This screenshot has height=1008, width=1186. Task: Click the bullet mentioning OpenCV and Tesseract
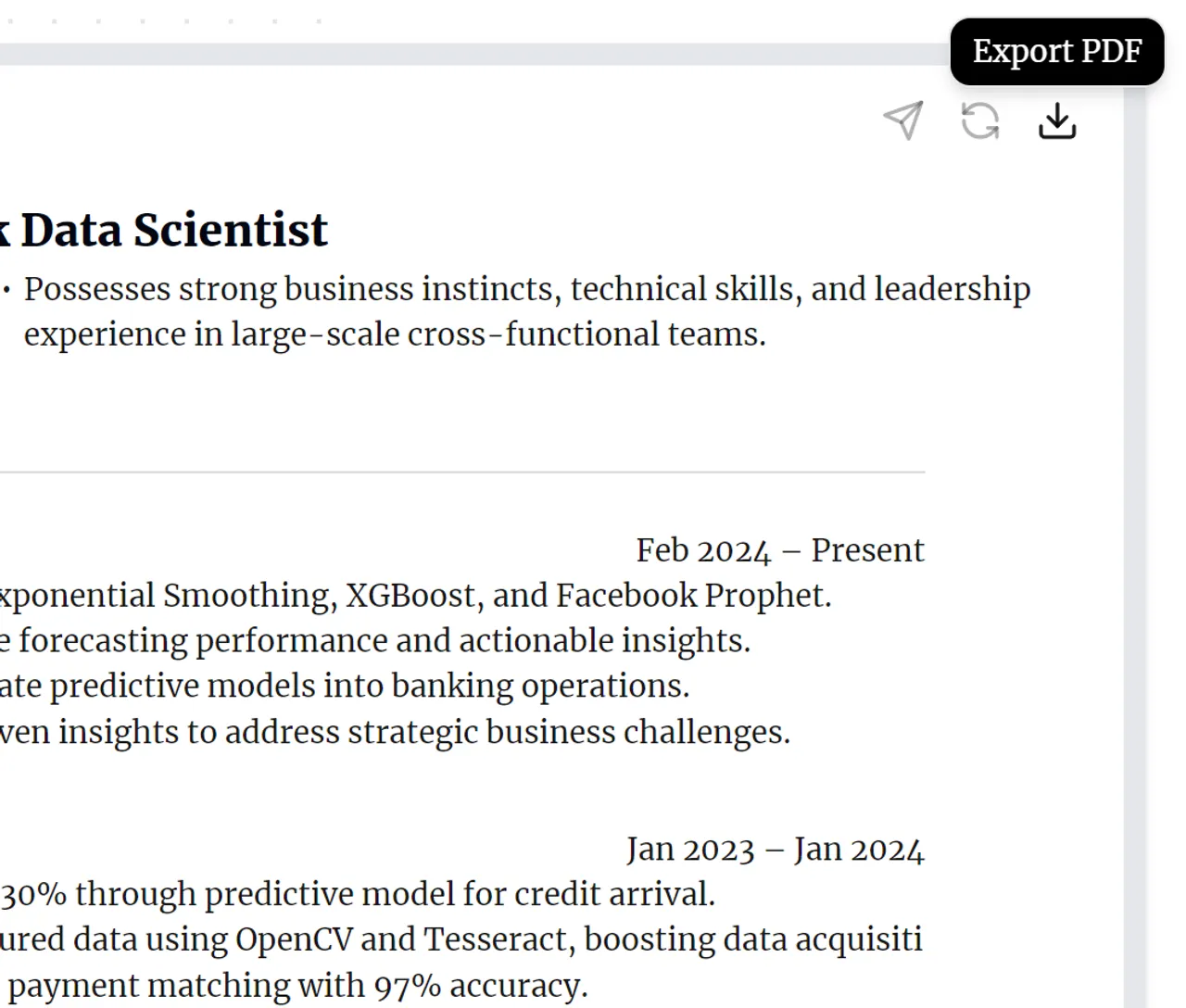(461, 939)
